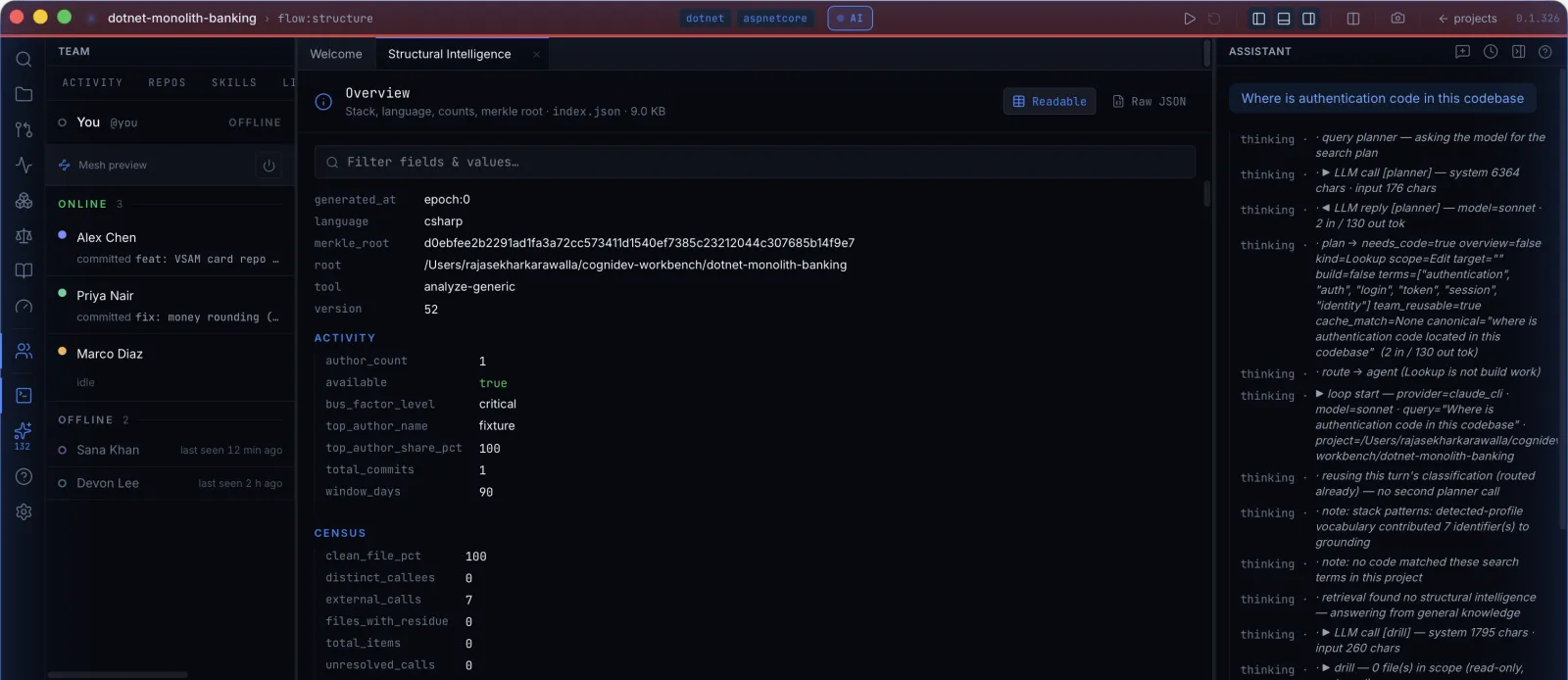Open the Repos tab in Team panel
Viewport: 1568px width, 680px height.
coord(167,82)
